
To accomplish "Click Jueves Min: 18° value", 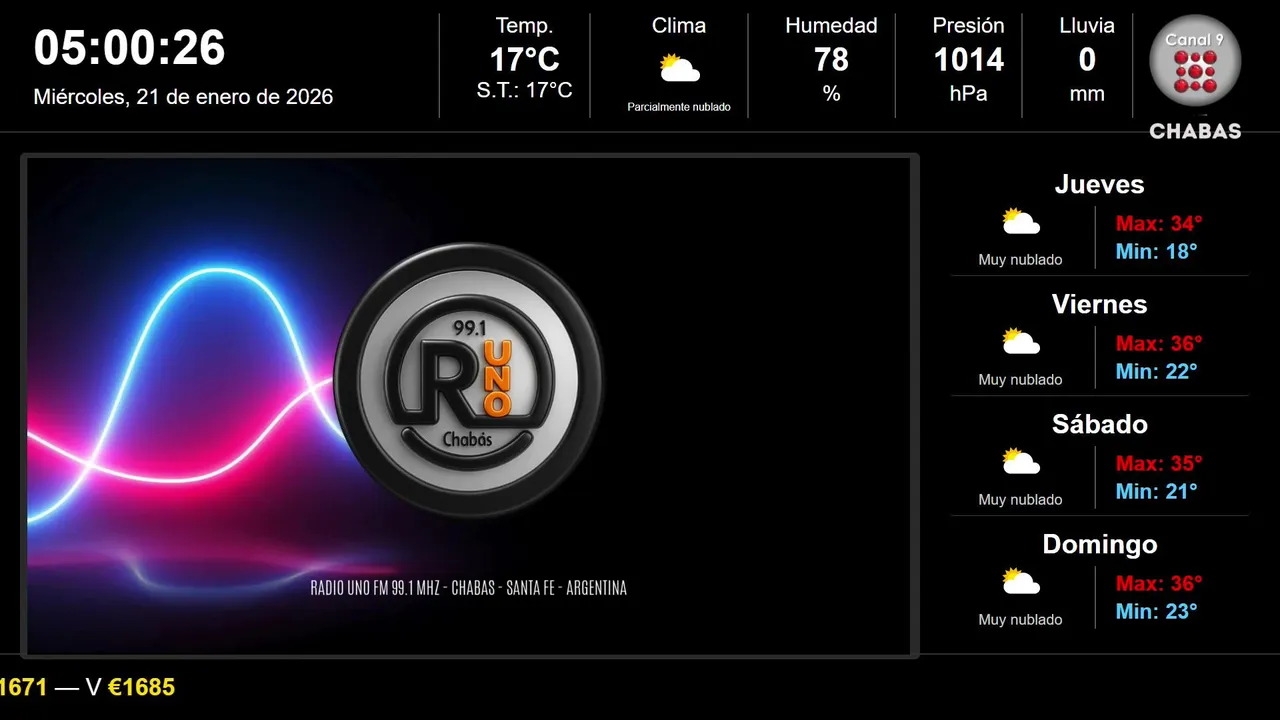I will click(1156, 251).
